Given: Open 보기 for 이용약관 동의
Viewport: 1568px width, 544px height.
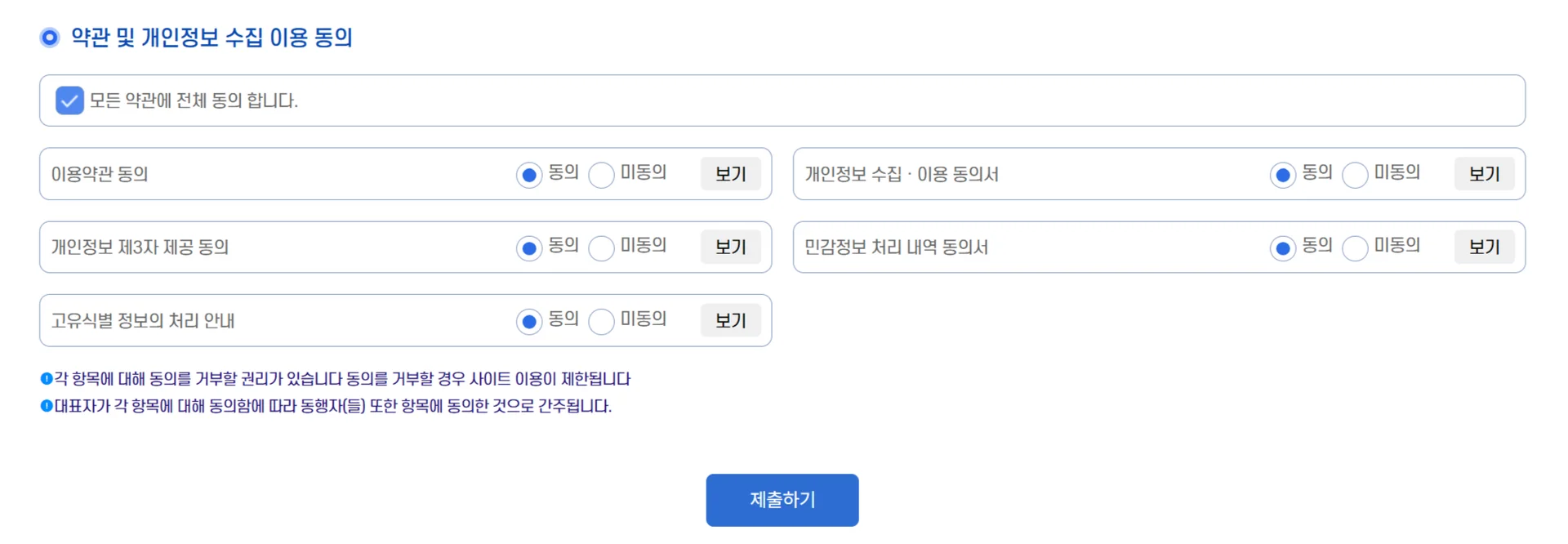Looking at the screenshot, I should click(730, 174).
